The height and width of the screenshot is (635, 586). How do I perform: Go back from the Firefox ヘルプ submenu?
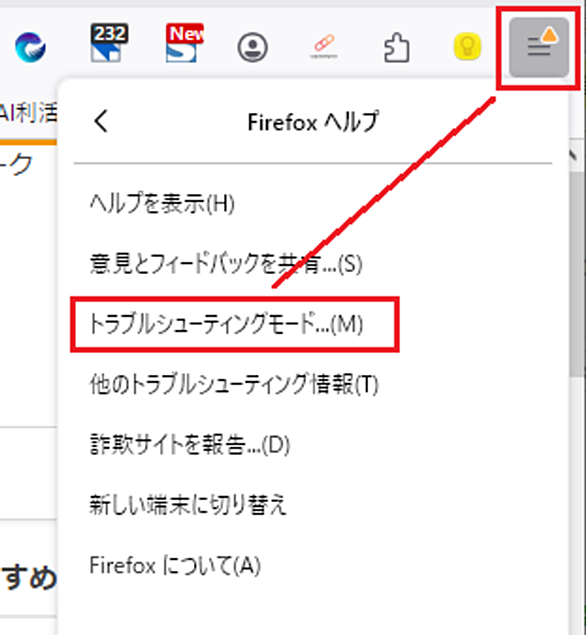tap(101, 121)
